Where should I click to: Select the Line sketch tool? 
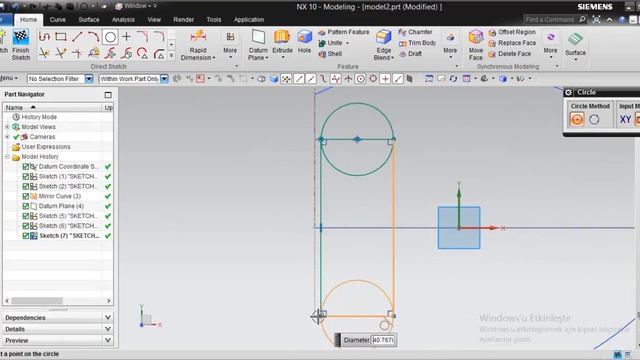point(77,37)
